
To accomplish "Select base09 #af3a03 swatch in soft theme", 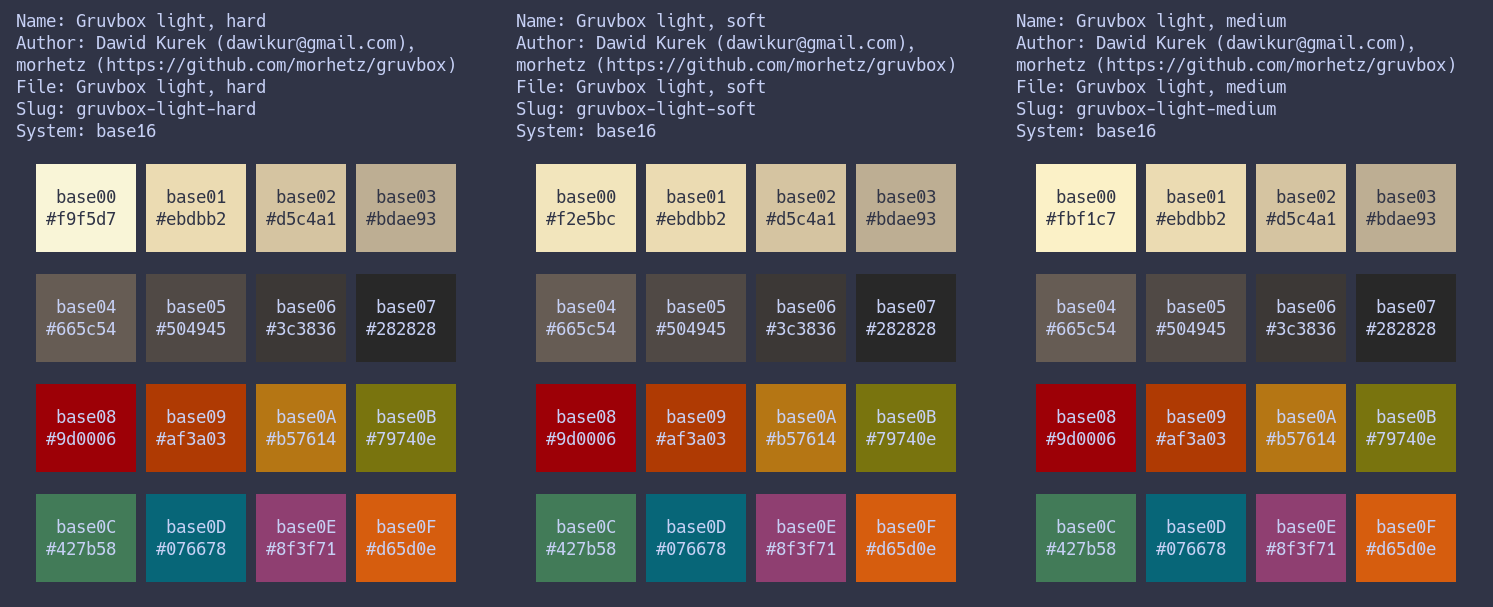I will [x=696, y=428].
